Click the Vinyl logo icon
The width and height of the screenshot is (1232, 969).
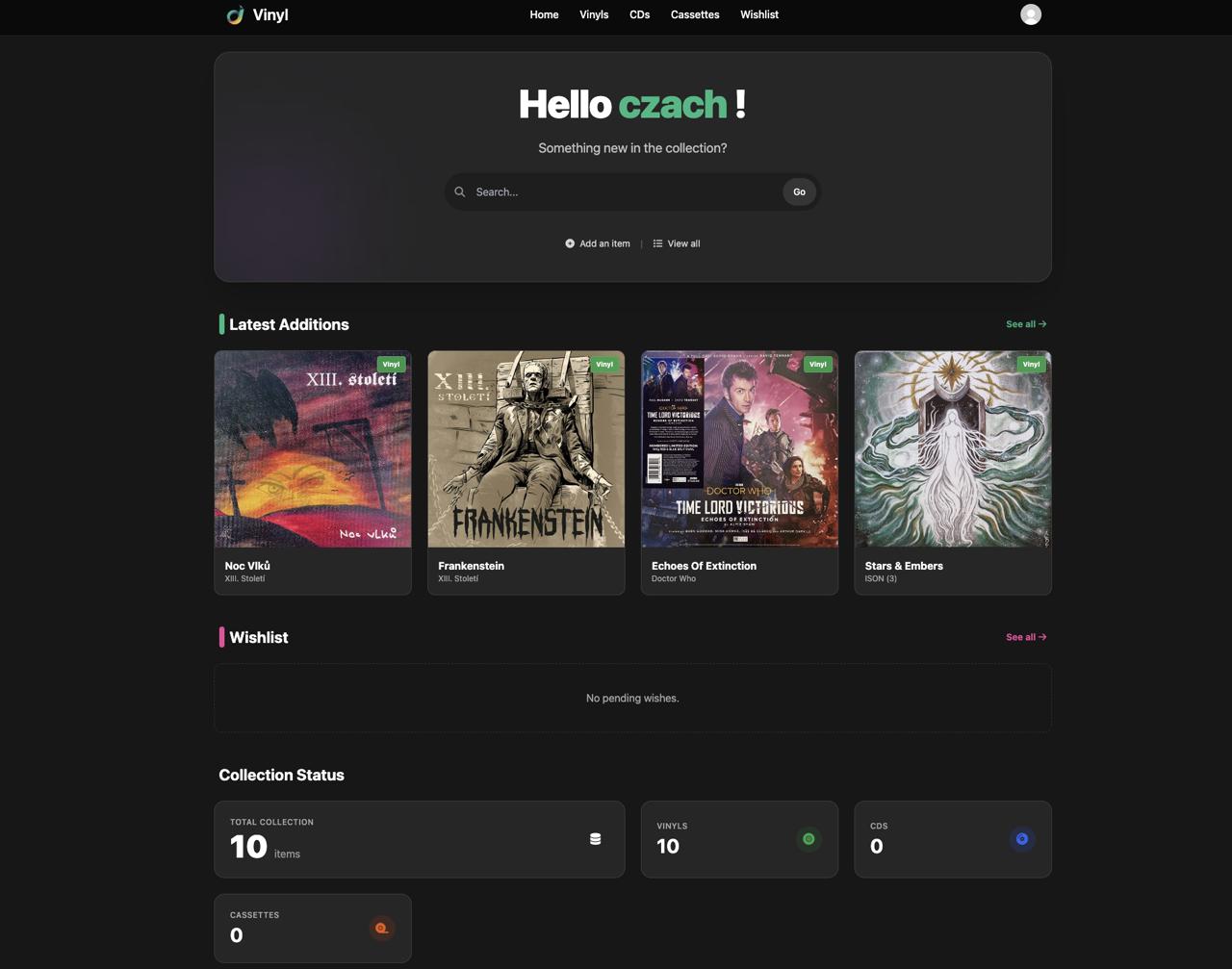point(235,14)
